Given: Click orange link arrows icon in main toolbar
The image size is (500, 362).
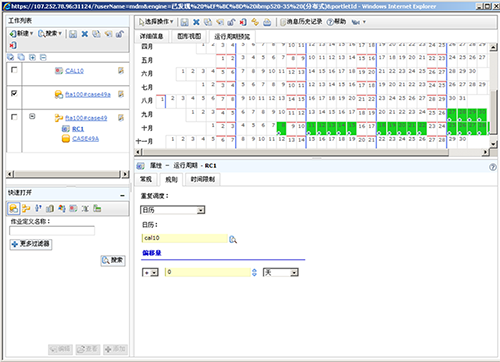Looking at the screenshot, I should 255,22.
